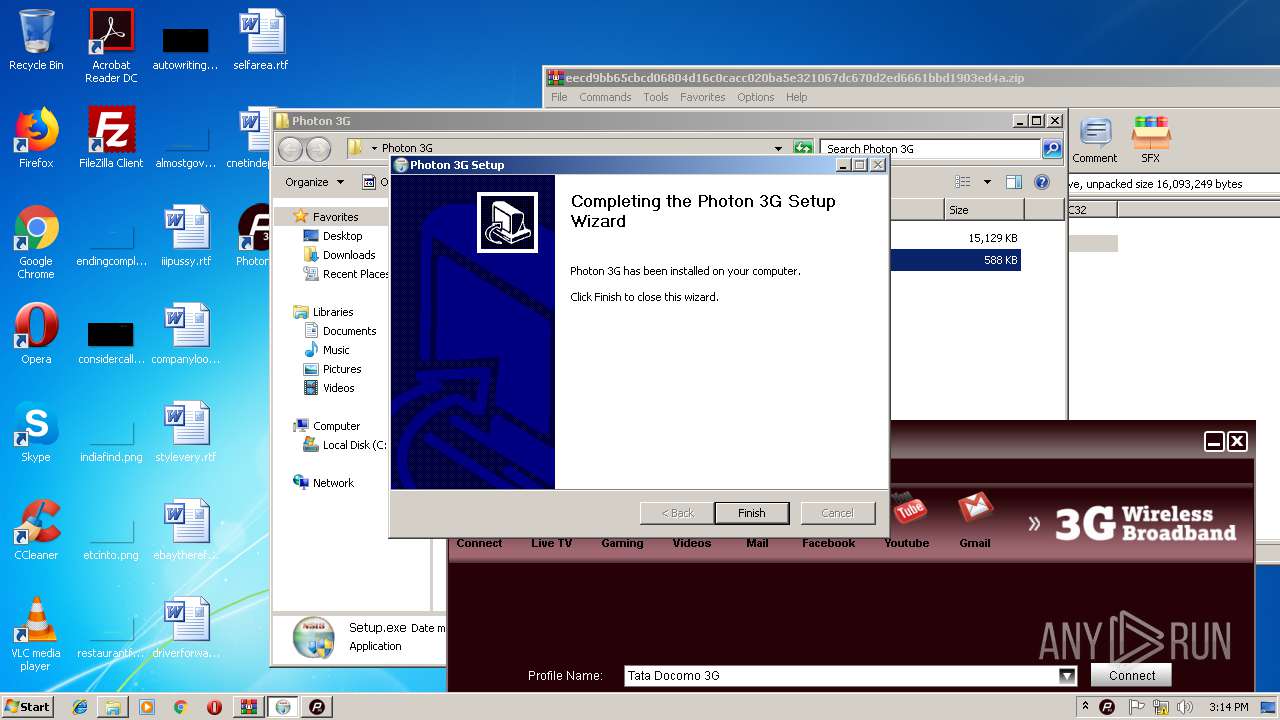Select Favorites in Explorer navigation pane

335,217
